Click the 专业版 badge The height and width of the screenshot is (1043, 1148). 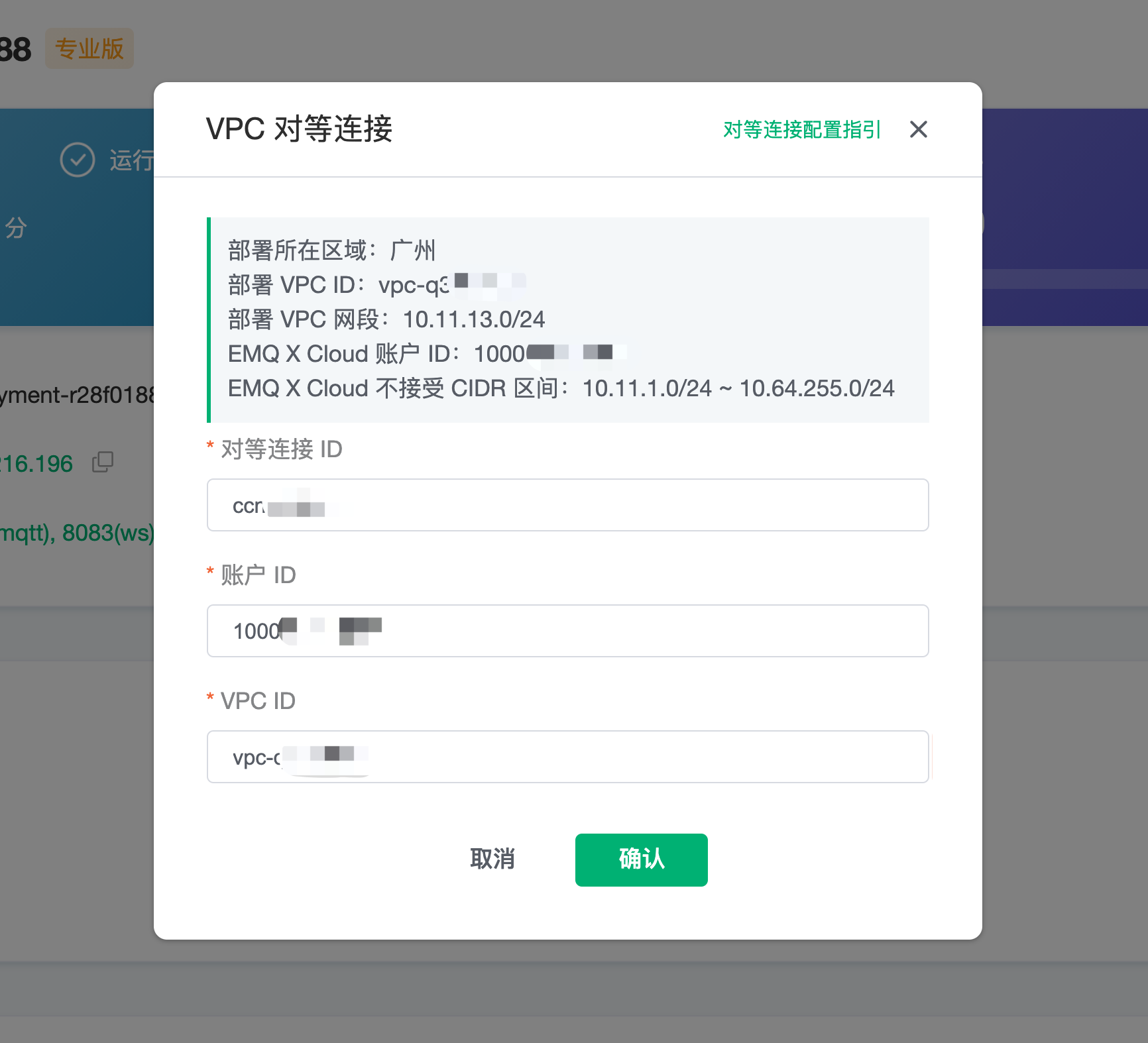89,48
